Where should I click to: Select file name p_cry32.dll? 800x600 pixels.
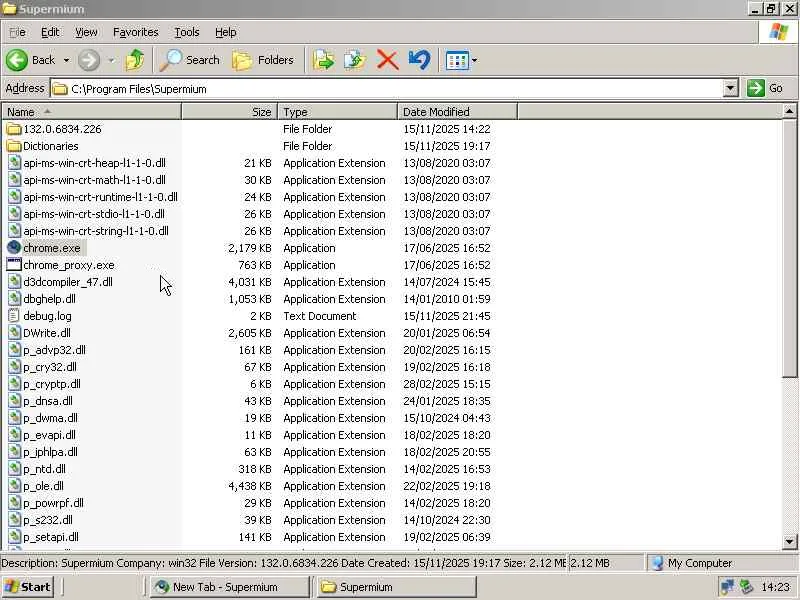[x=50, y=367]
